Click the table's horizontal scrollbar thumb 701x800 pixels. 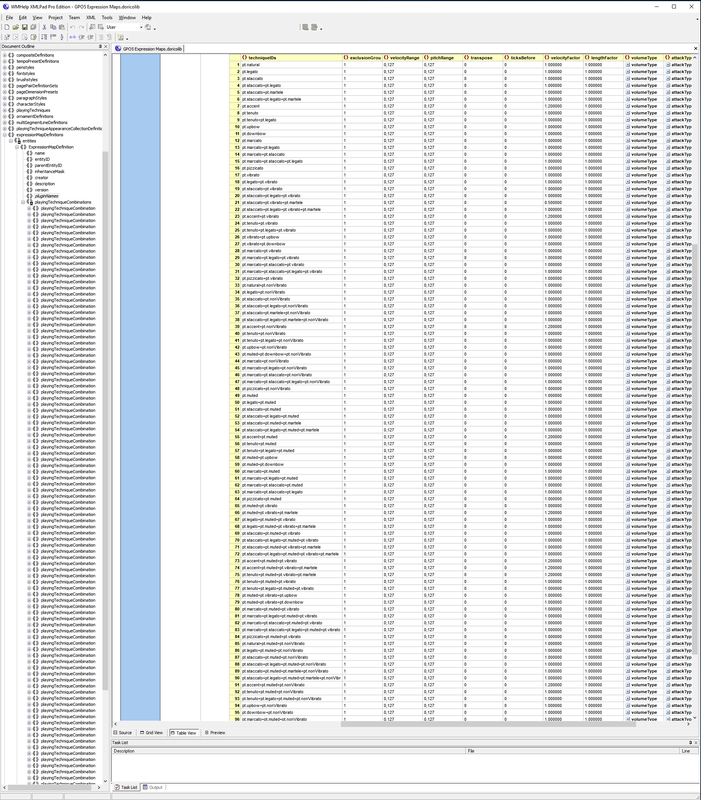(x=488, y=724)
